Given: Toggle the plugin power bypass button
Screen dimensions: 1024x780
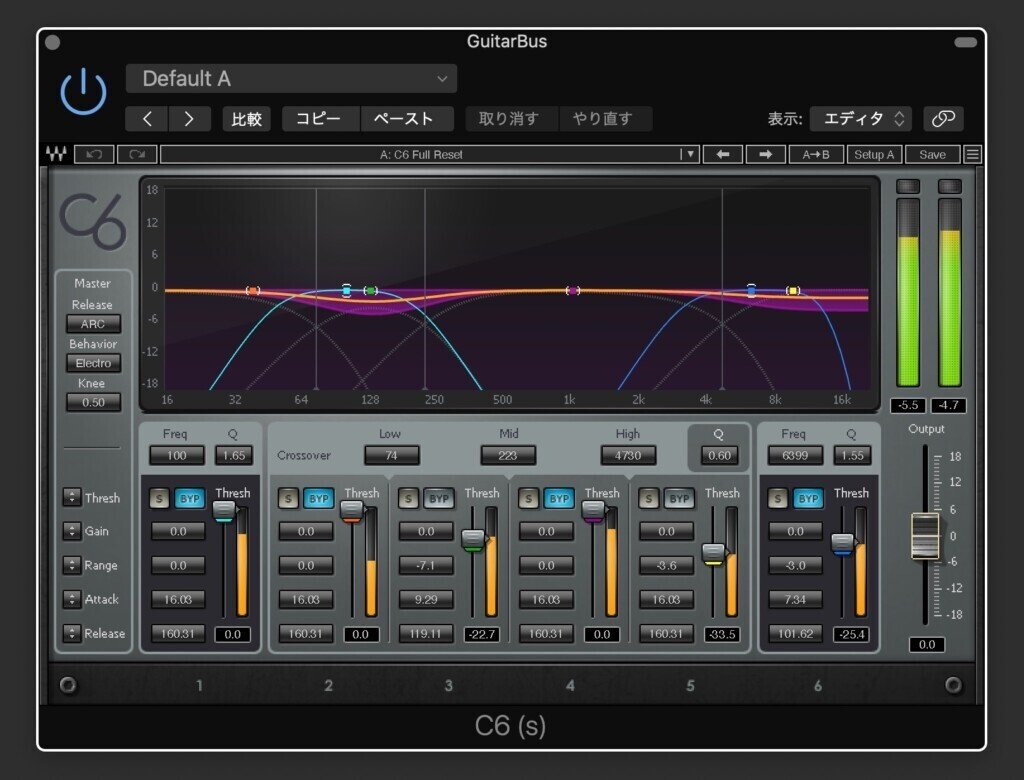Looking at the screenshot, I should tap(84, 92).
